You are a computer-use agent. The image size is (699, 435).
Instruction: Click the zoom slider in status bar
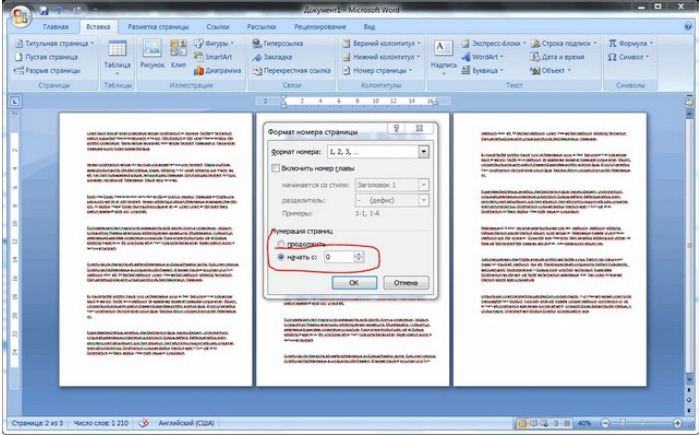pos(641,423)
